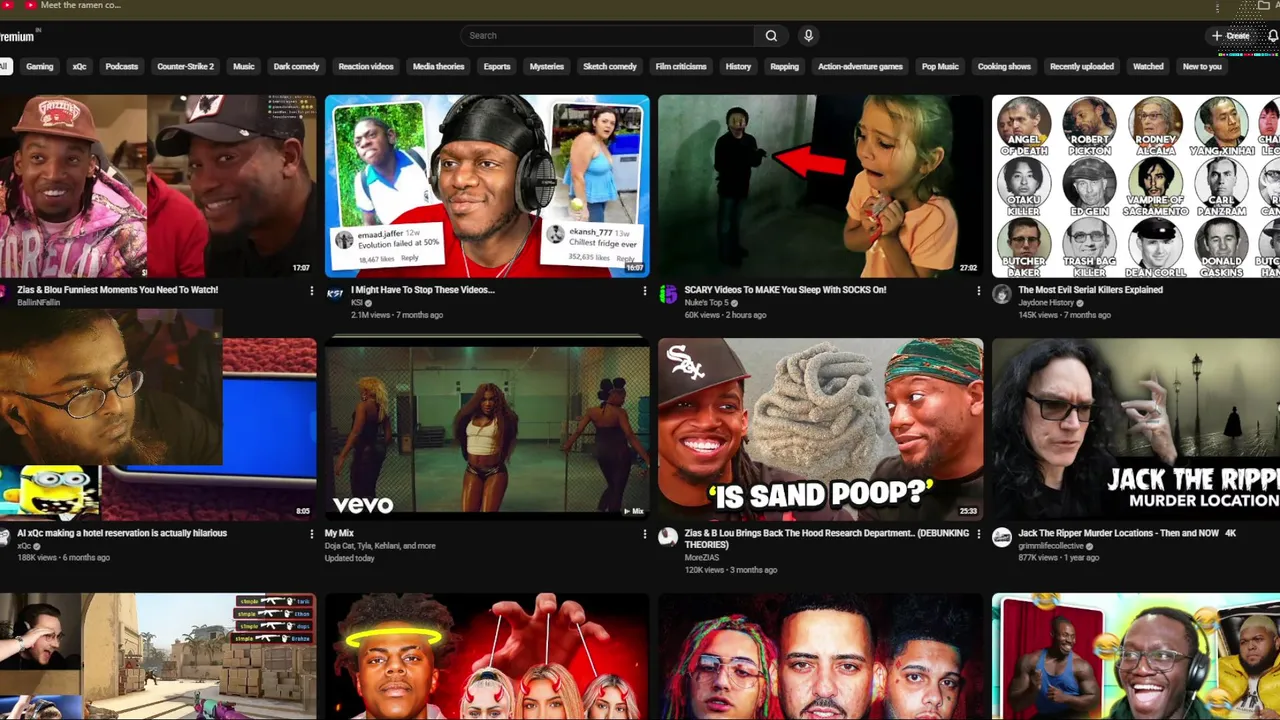Play the vevo My Mix thumbnail

click(487, 429)
